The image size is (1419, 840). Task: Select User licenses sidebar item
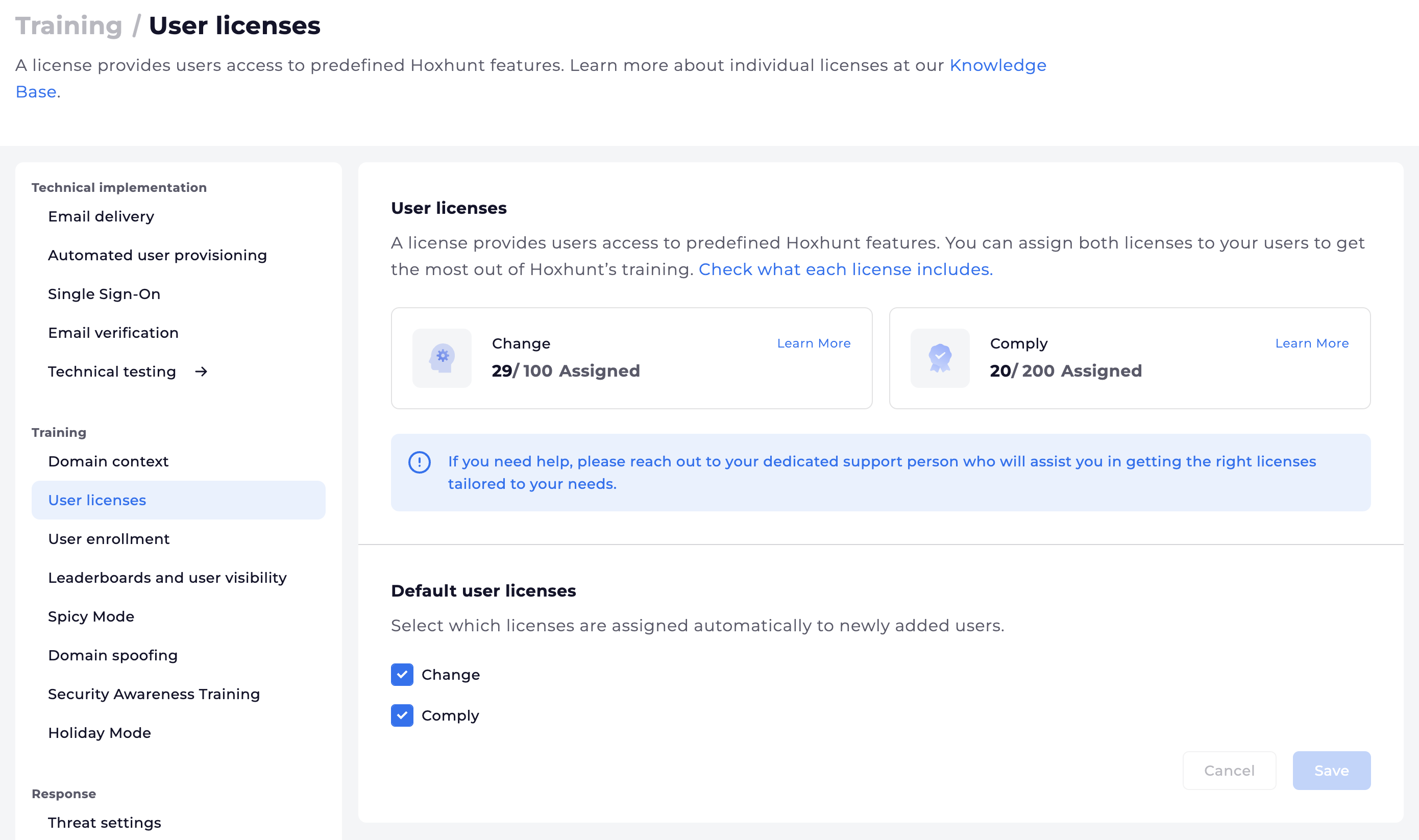(178, 501)
